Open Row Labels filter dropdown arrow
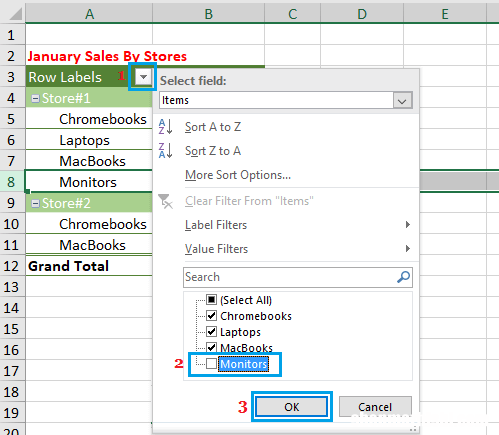 pos(143,77)
